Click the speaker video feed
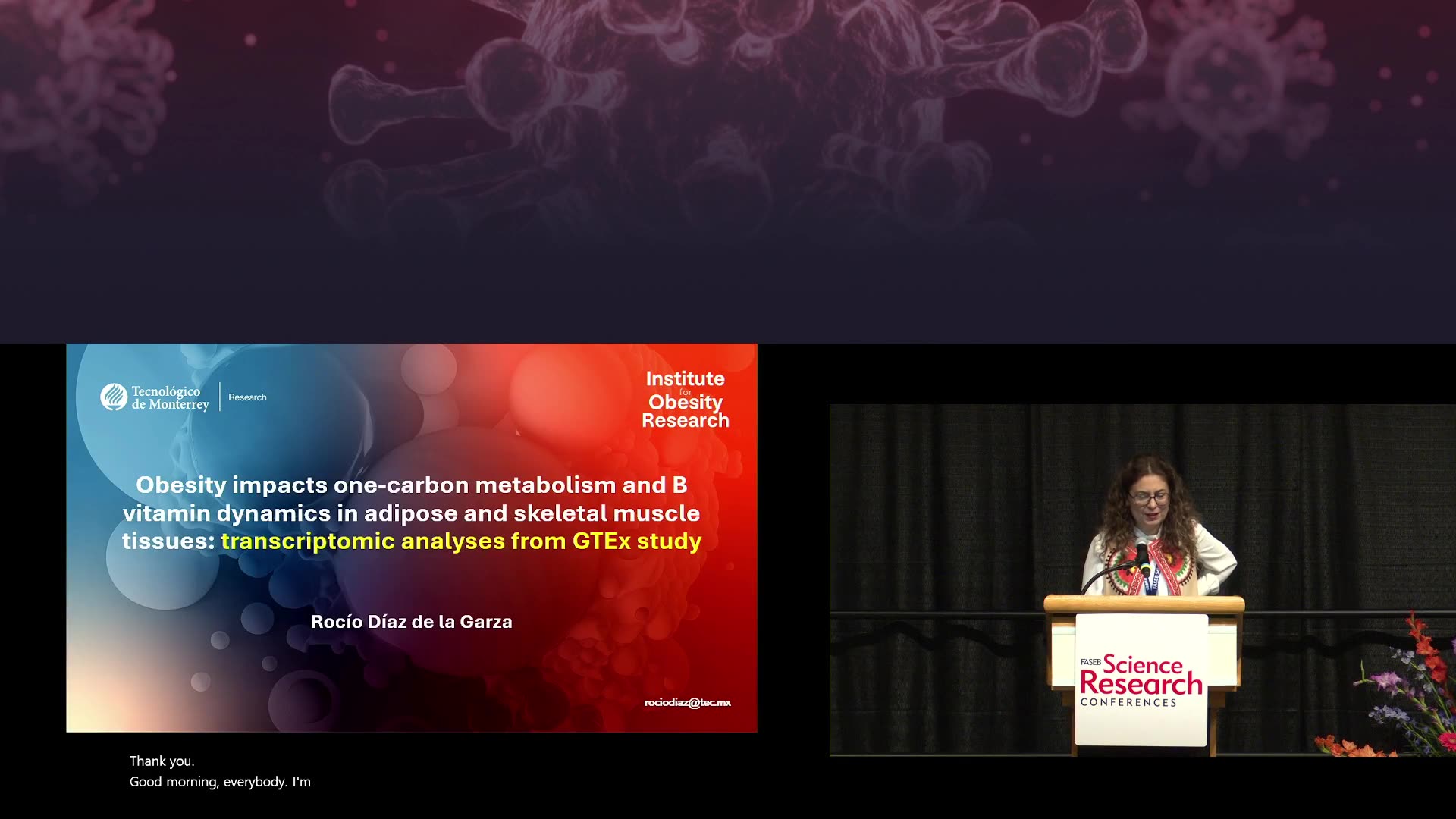This screenshot has width=1456, height=819. click(1142, 580)
